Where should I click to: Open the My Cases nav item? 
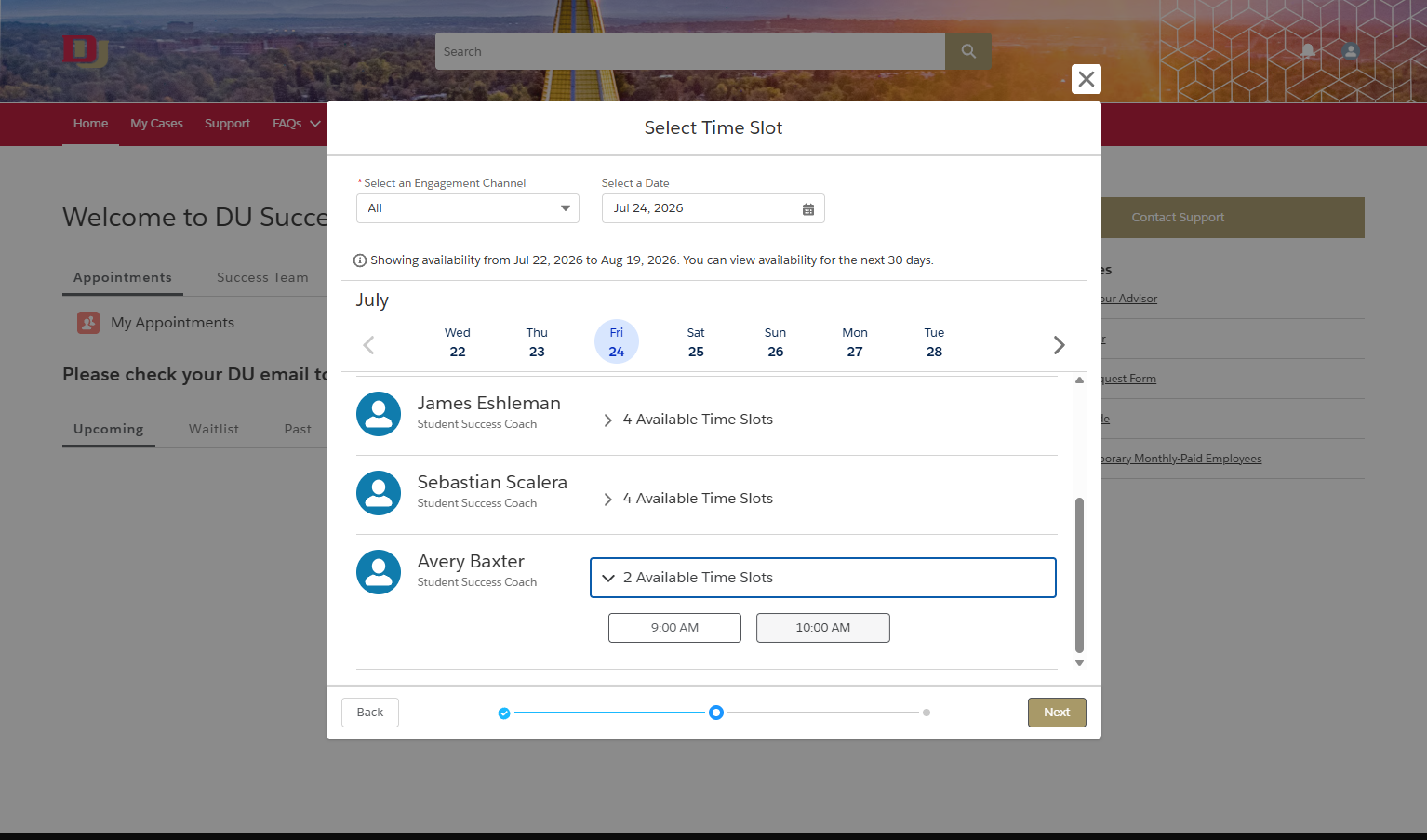156,124
